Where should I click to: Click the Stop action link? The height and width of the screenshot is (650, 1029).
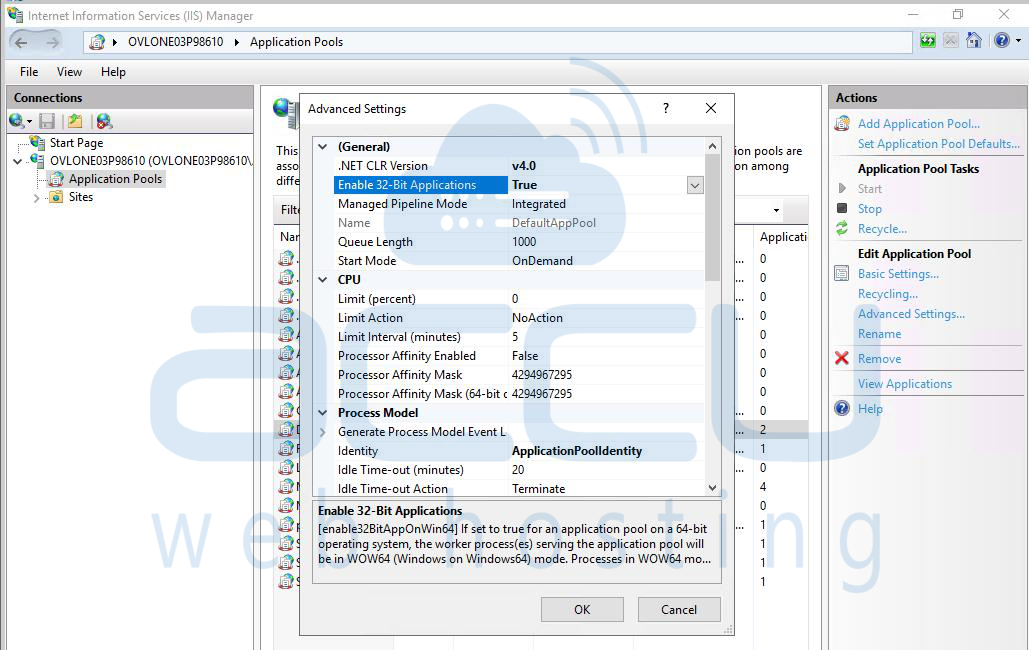870,209
